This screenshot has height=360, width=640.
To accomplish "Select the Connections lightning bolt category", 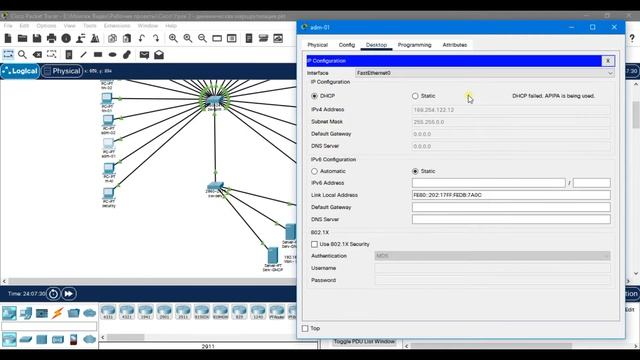I will (x=58, y=313).
